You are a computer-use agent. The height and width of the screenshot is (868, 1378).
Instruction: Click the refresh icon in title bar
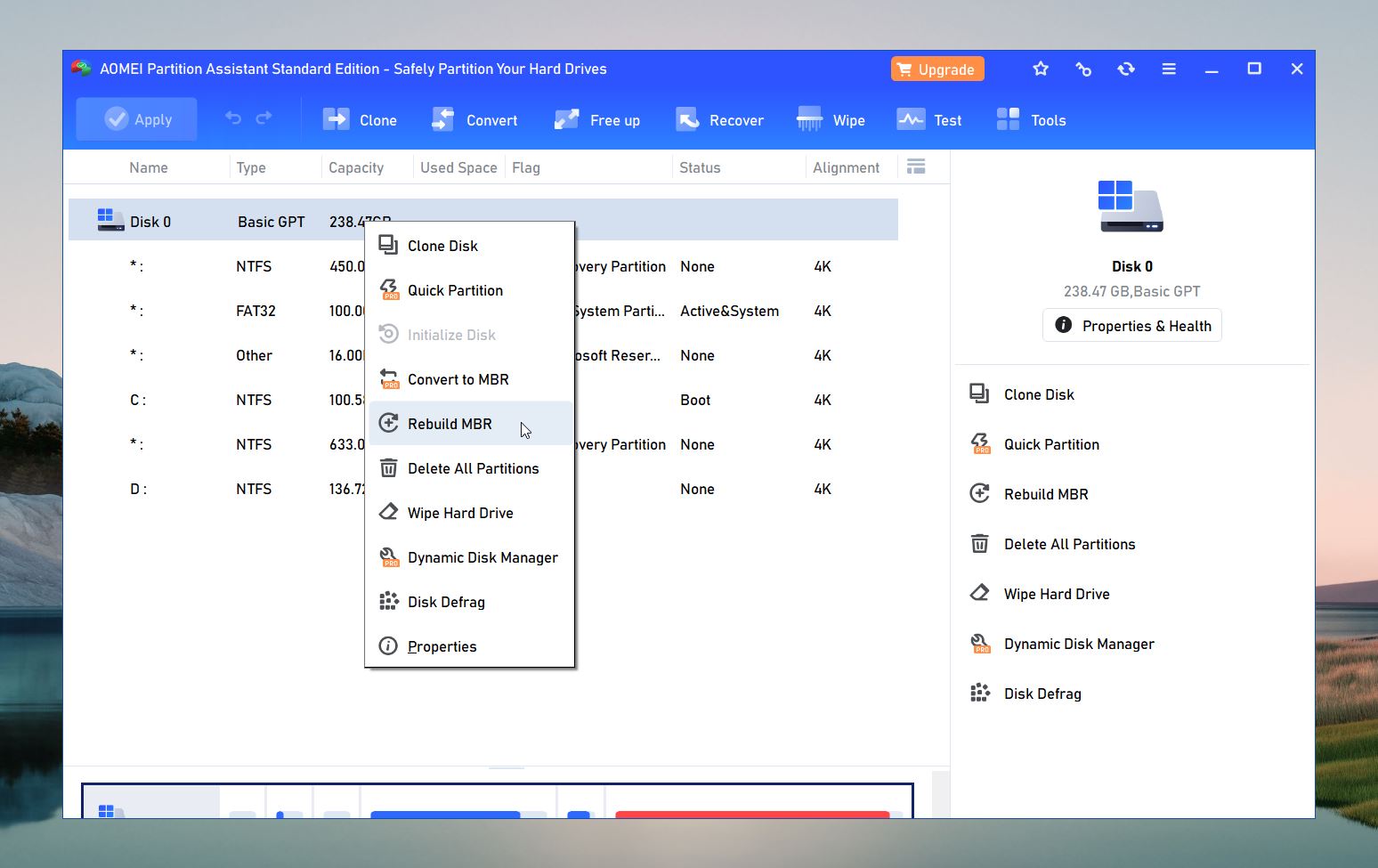pyautogui.click(x=1126, y=69)
